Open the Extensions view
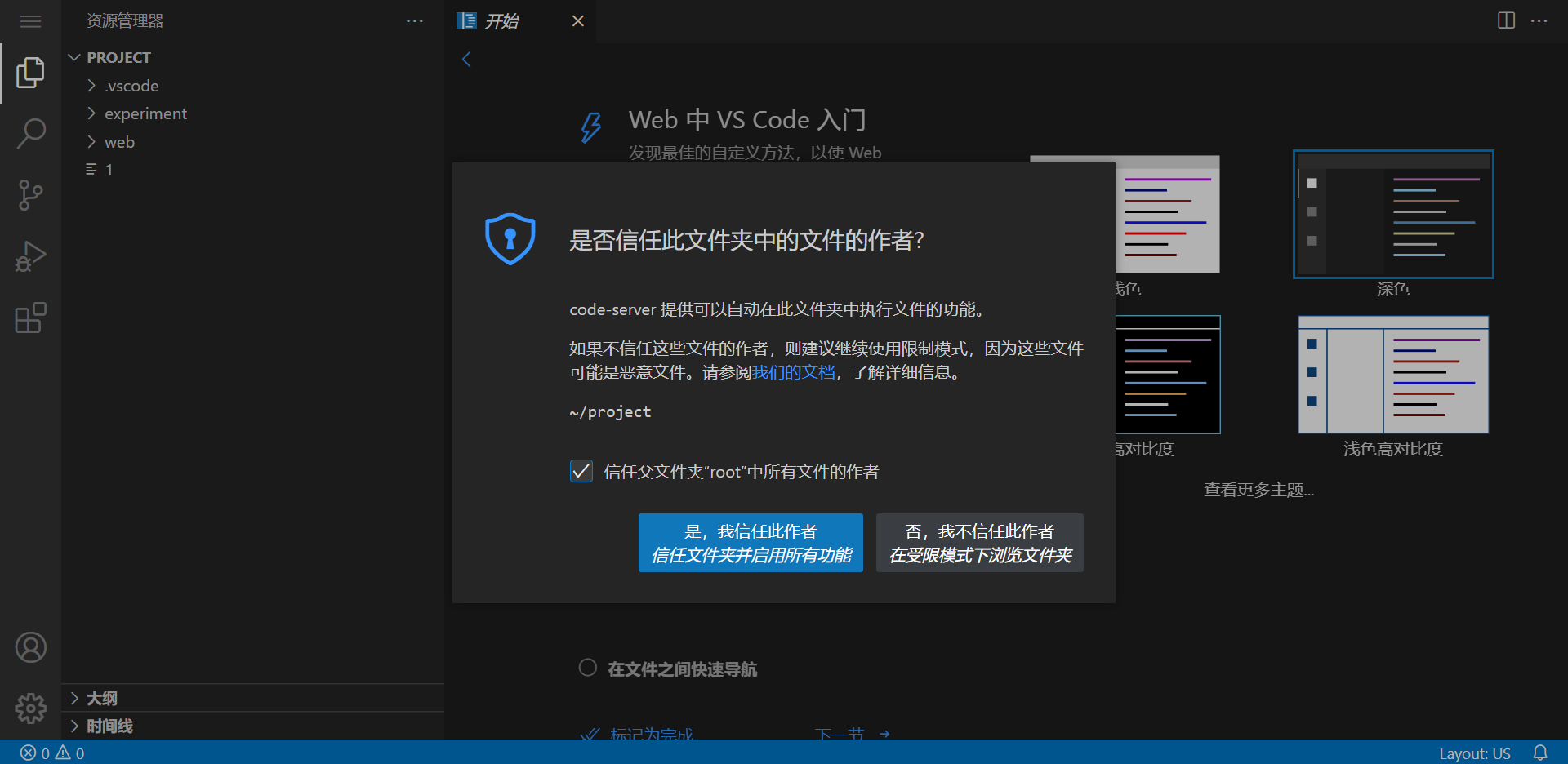 point(30,318)
